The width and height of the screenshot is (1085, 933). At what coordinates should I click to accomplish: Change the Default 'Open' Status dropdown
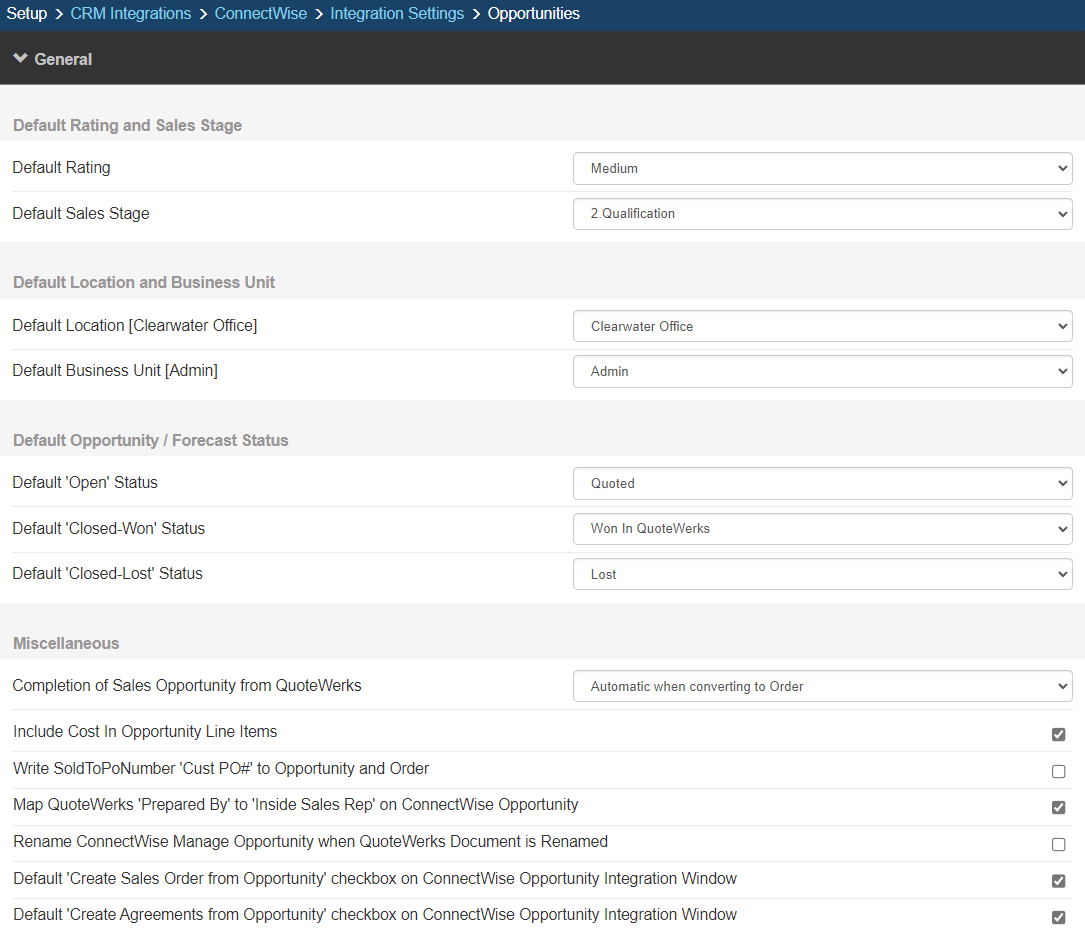point(822,483)
